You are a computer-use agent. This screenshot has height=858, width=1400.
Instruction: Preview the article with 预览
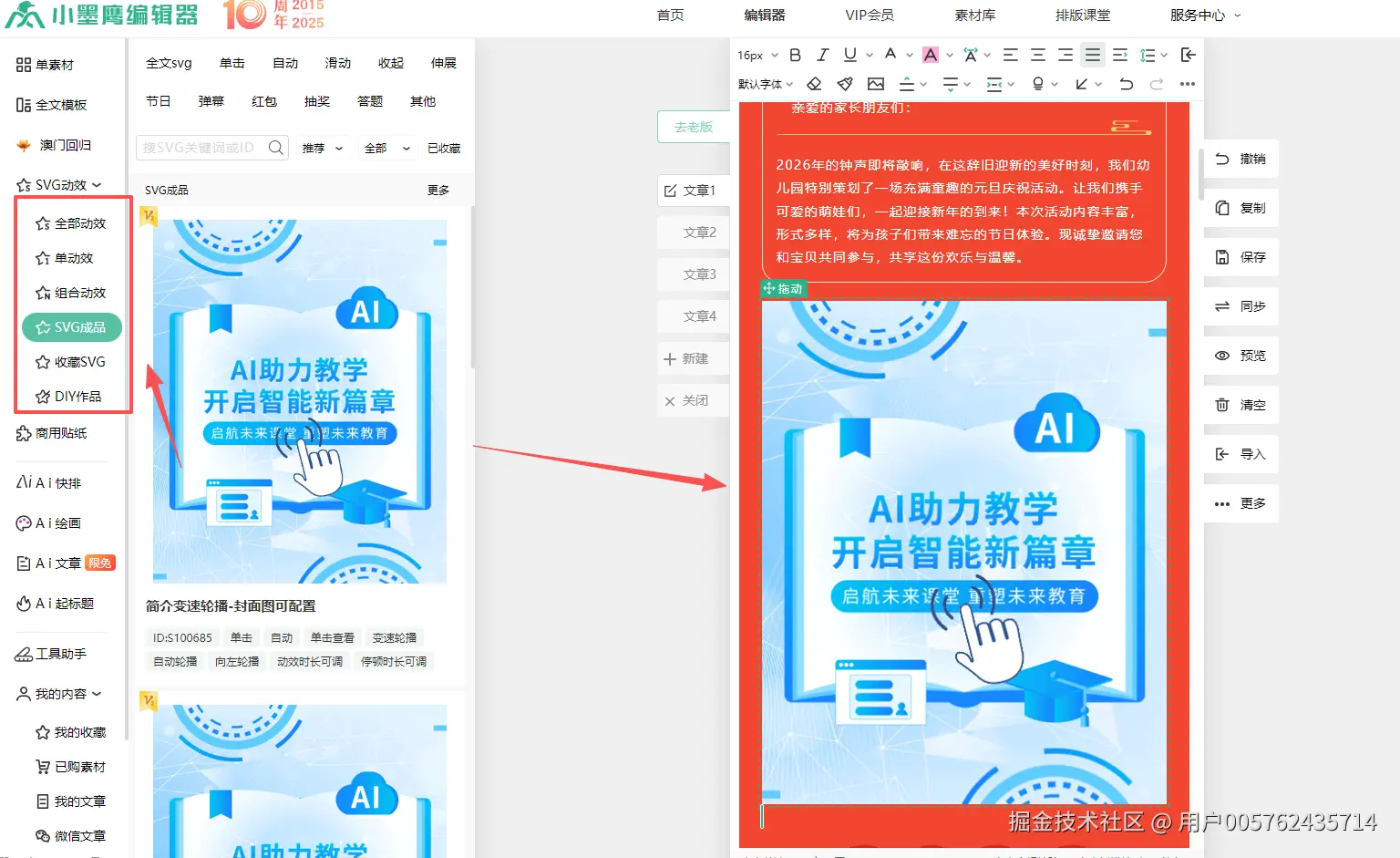click(x=1240, y=356)
